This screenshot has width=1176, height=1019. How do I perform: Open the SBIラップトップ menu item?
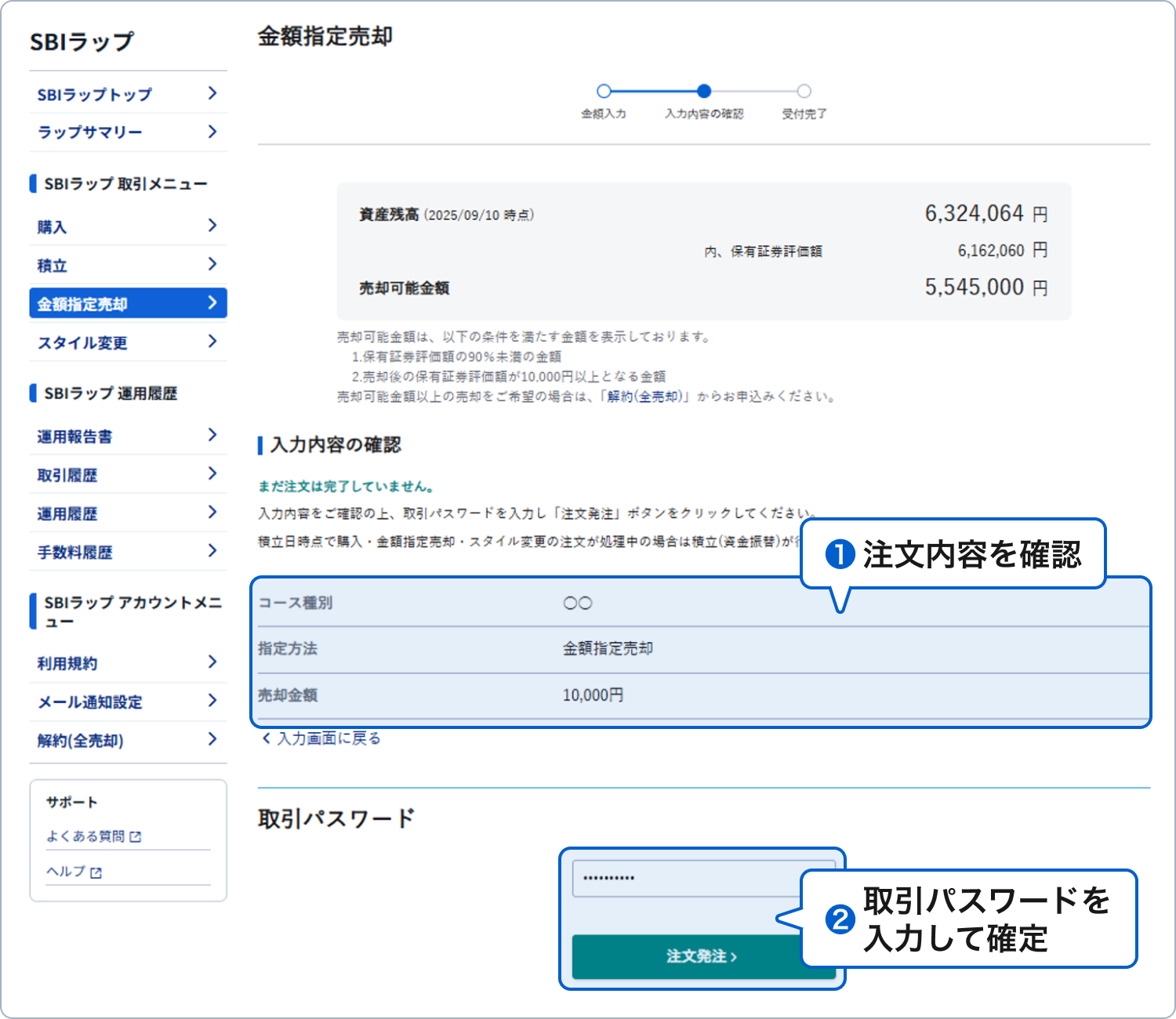coord(95,95)
